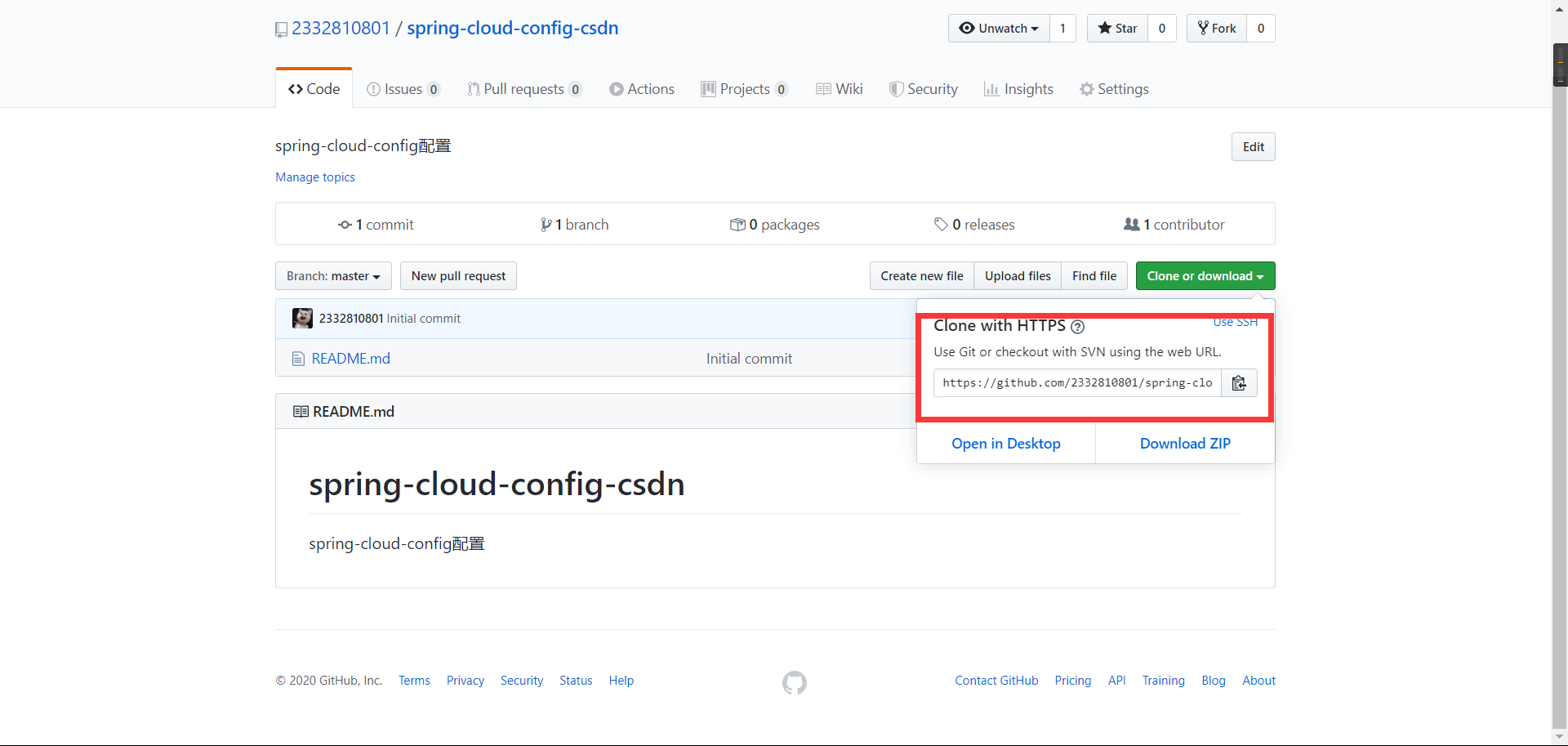Click Download ZIP
1568x746 pixels.
[1185, 444]
